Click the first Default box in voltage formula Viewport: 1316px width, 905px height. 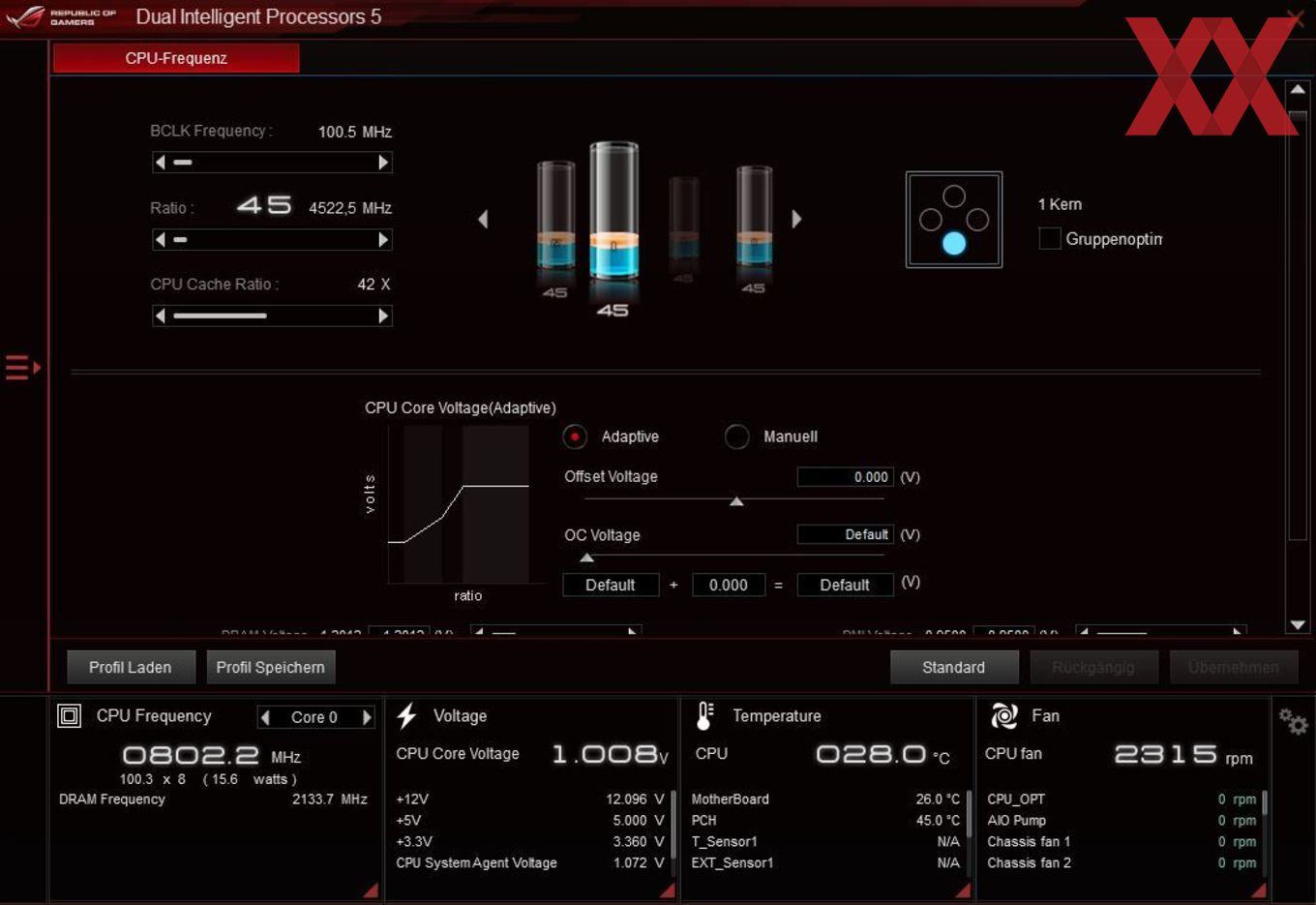(x=611, y=585)
